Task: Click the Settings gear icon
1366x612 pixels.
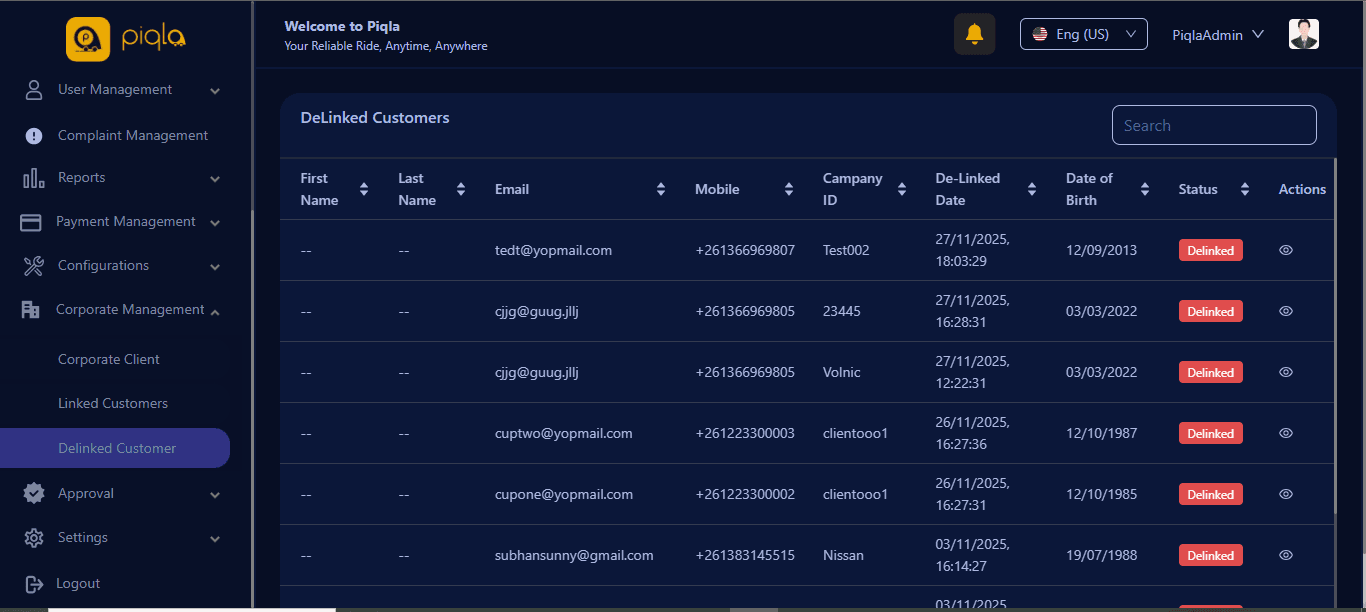Action: pos(34,538)
